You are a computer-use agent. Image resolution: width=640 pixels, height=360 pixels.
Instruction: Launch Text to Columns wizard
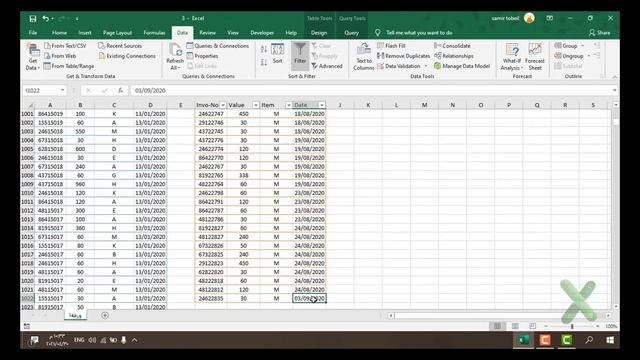[x=364, y=57]
